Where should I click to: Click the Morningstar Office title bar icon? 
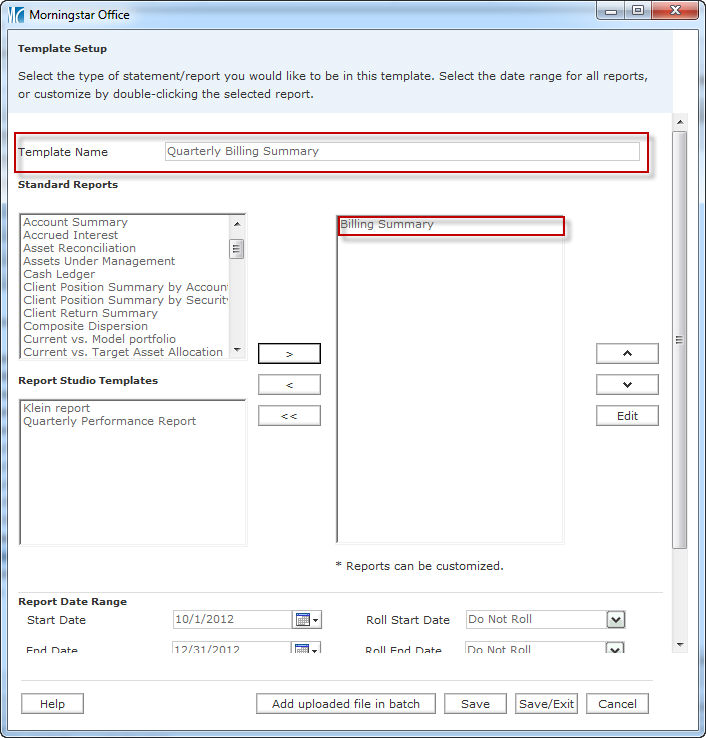15,15
